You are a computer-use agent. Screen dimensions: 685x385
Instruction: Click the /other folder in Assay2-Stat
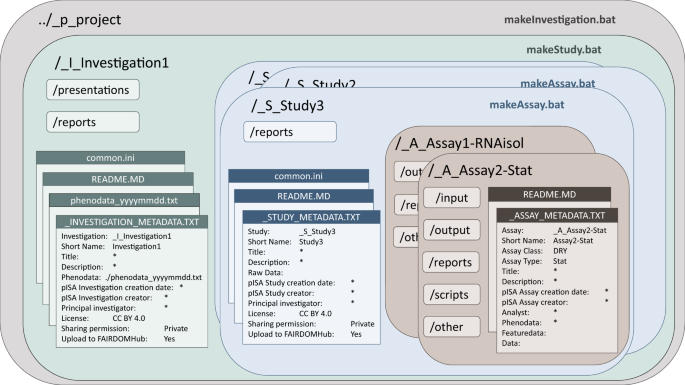(452, 326)
